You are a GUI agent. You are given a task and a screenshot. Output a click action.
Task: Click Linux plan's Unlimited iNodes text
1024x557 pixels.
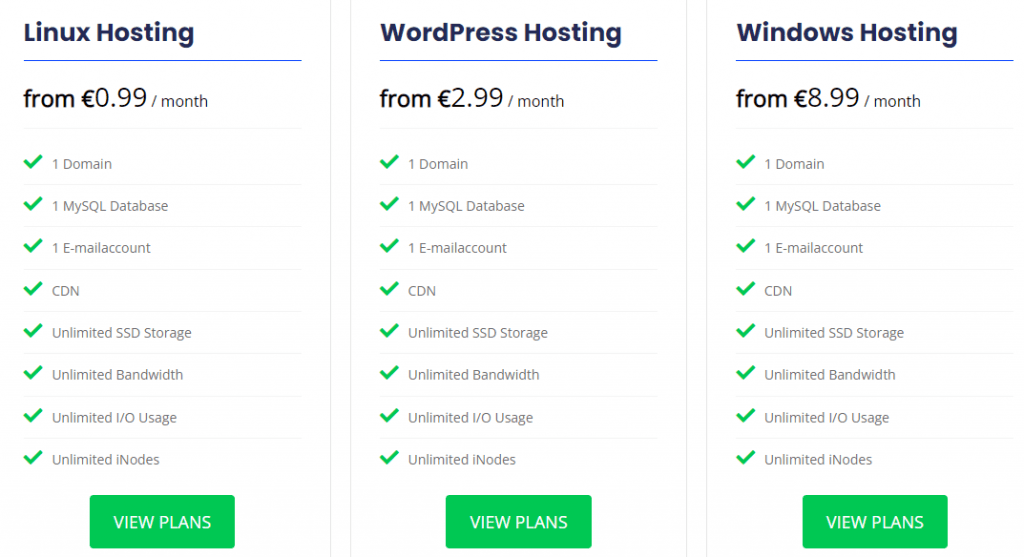click(106, 460)
